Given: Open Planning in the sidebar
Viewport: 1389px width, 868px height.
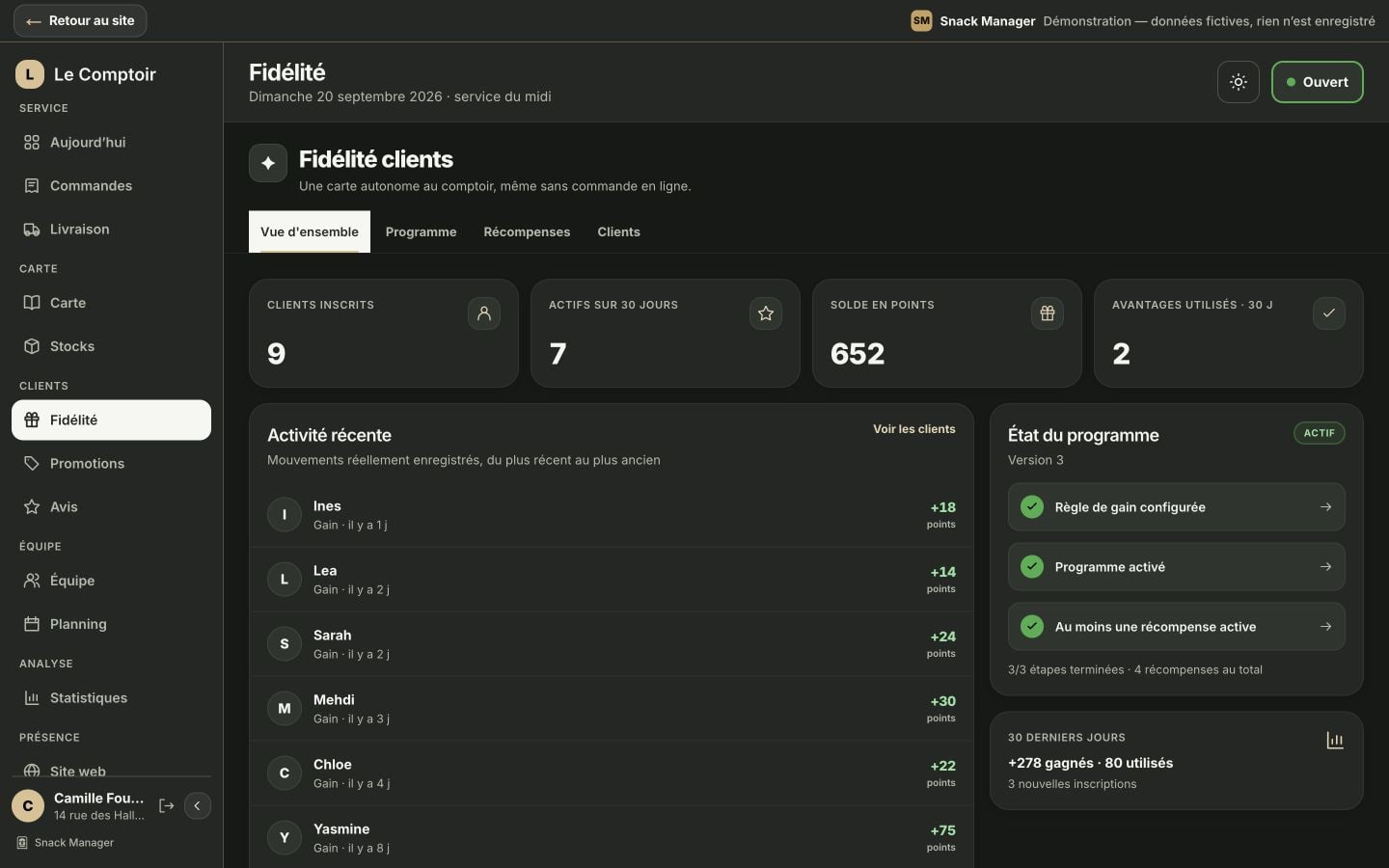Looking at the screenshot, I should 111,624.
